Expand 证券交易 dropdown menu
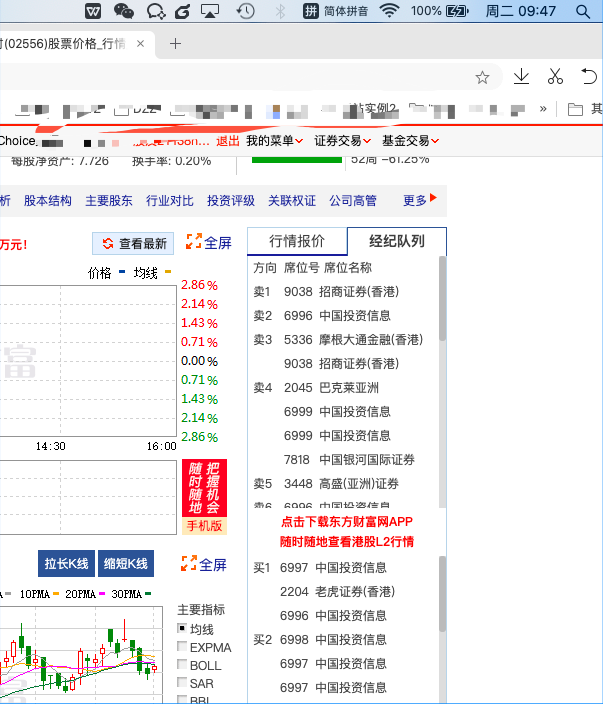Image resolution: width=603 pixels, height=704 pixels. (343, 141)
